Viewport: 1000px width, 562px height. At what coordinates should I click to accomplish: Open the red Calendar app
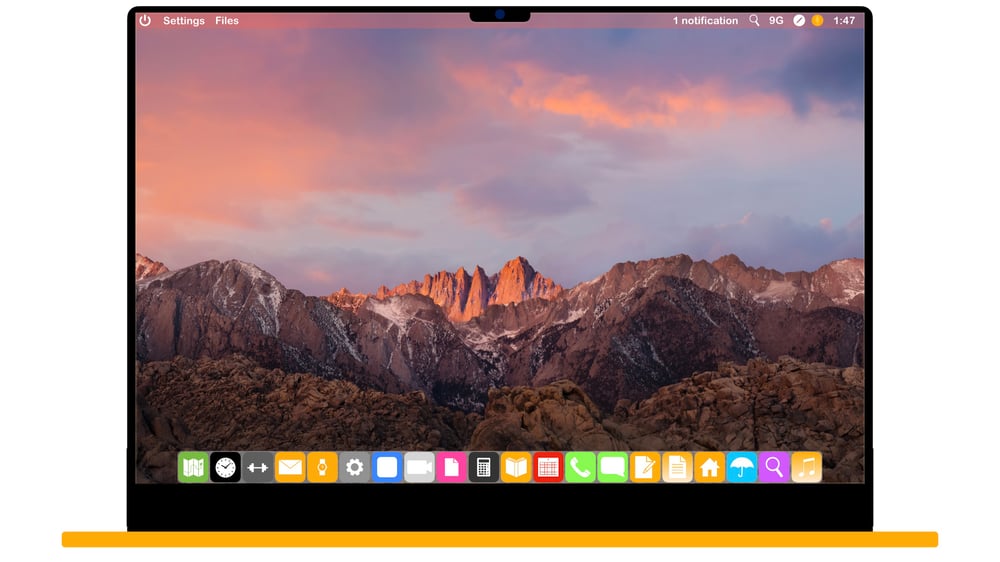(x=548, y=468)
